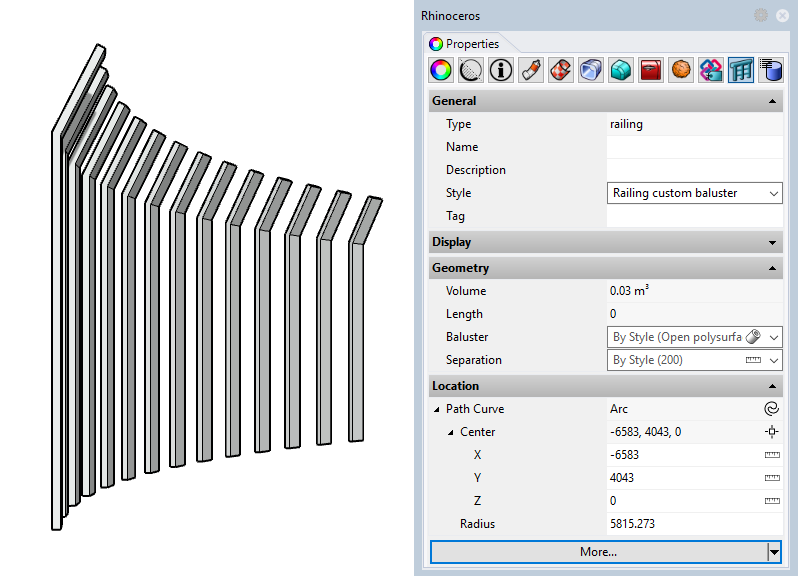The height and width of the screenshot is (576, 798).
Task: Open the teal Shutlining icon
Action: coord(621,70)
